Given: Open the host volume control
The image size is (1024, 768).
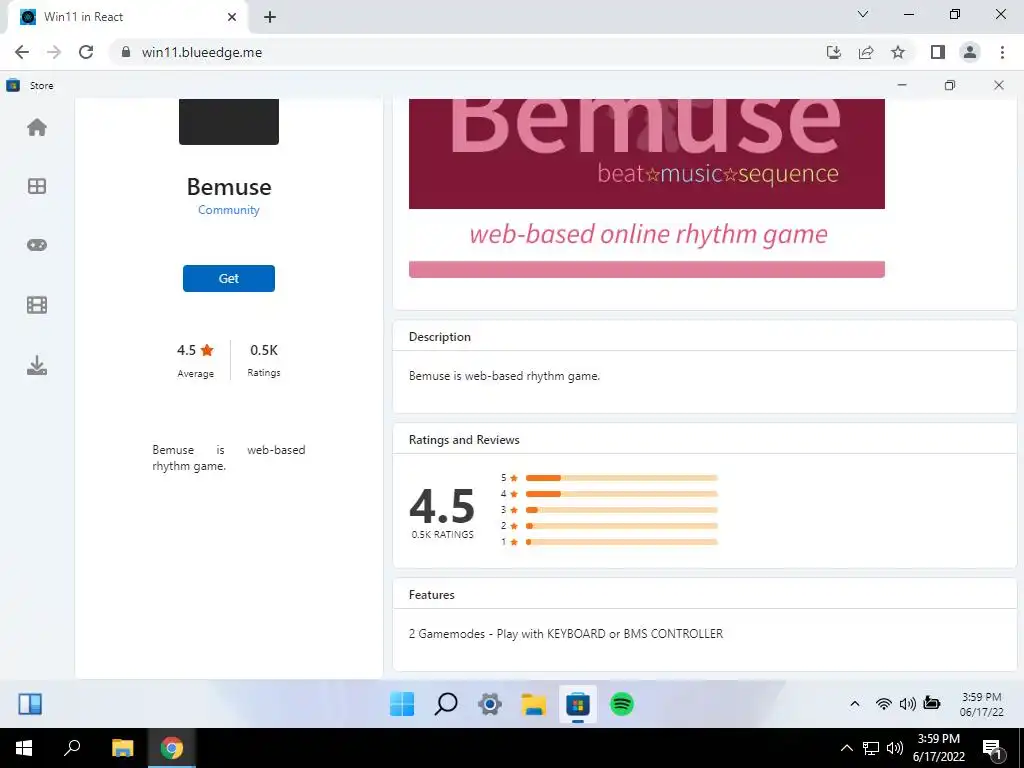Looking at the screenshot, I should 895,748.
